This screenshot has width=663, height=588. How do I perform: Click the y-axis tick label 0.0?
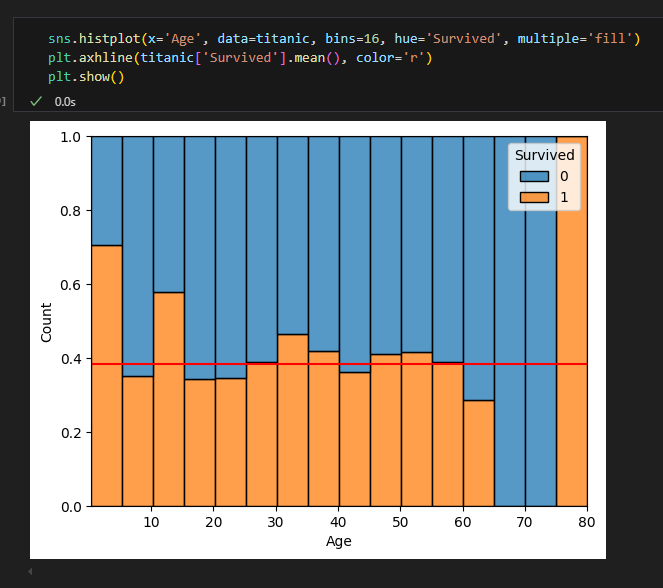point(71,507)
